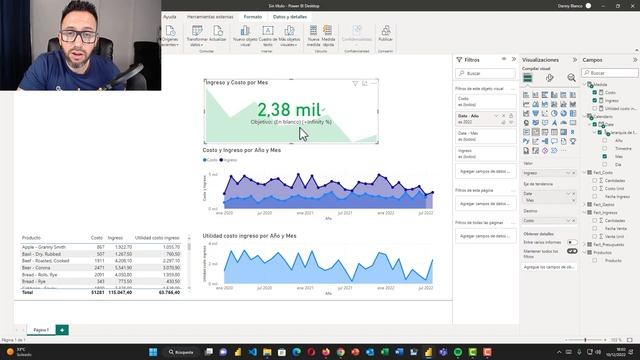Check the Utilidad costo ingreso checkbox
Viewport: 640px width, 360px height.
(595, 109)
